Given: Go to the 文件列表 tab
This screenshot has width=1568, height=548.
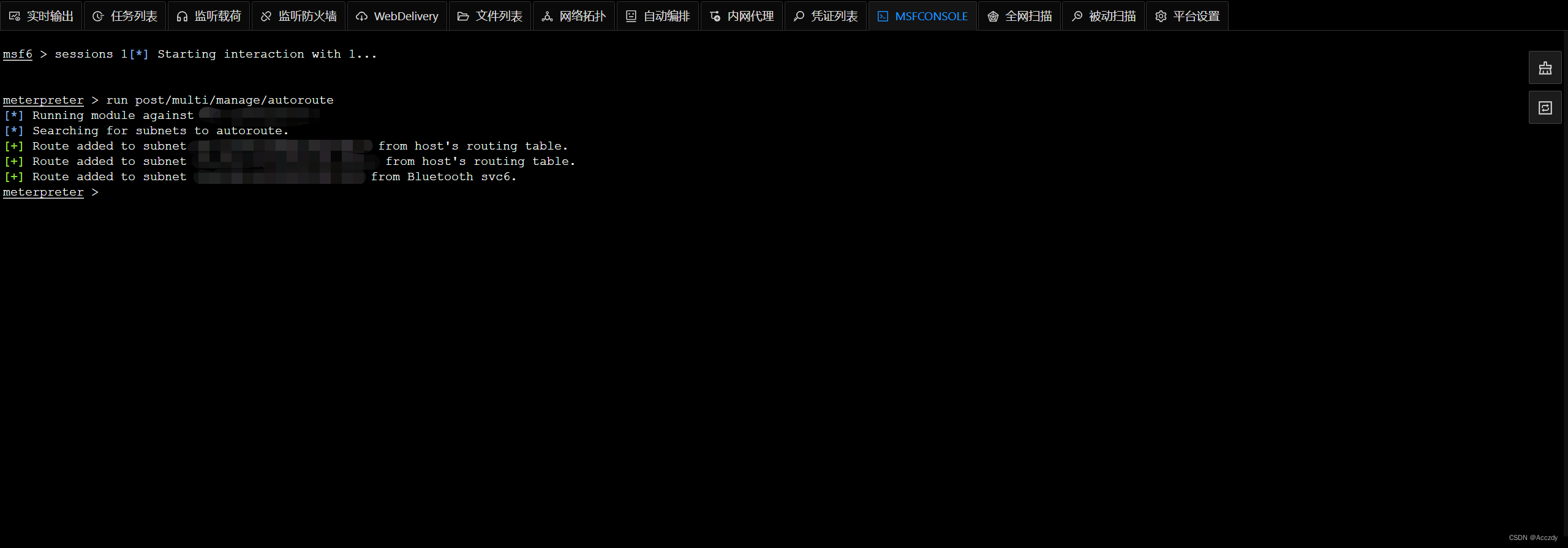Looking at the screenshot, I should [x=490, y=16].
